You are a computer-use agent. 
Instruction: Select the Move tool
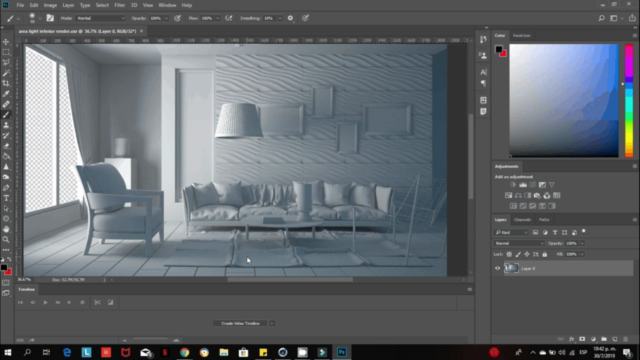[x=6, y=42]
